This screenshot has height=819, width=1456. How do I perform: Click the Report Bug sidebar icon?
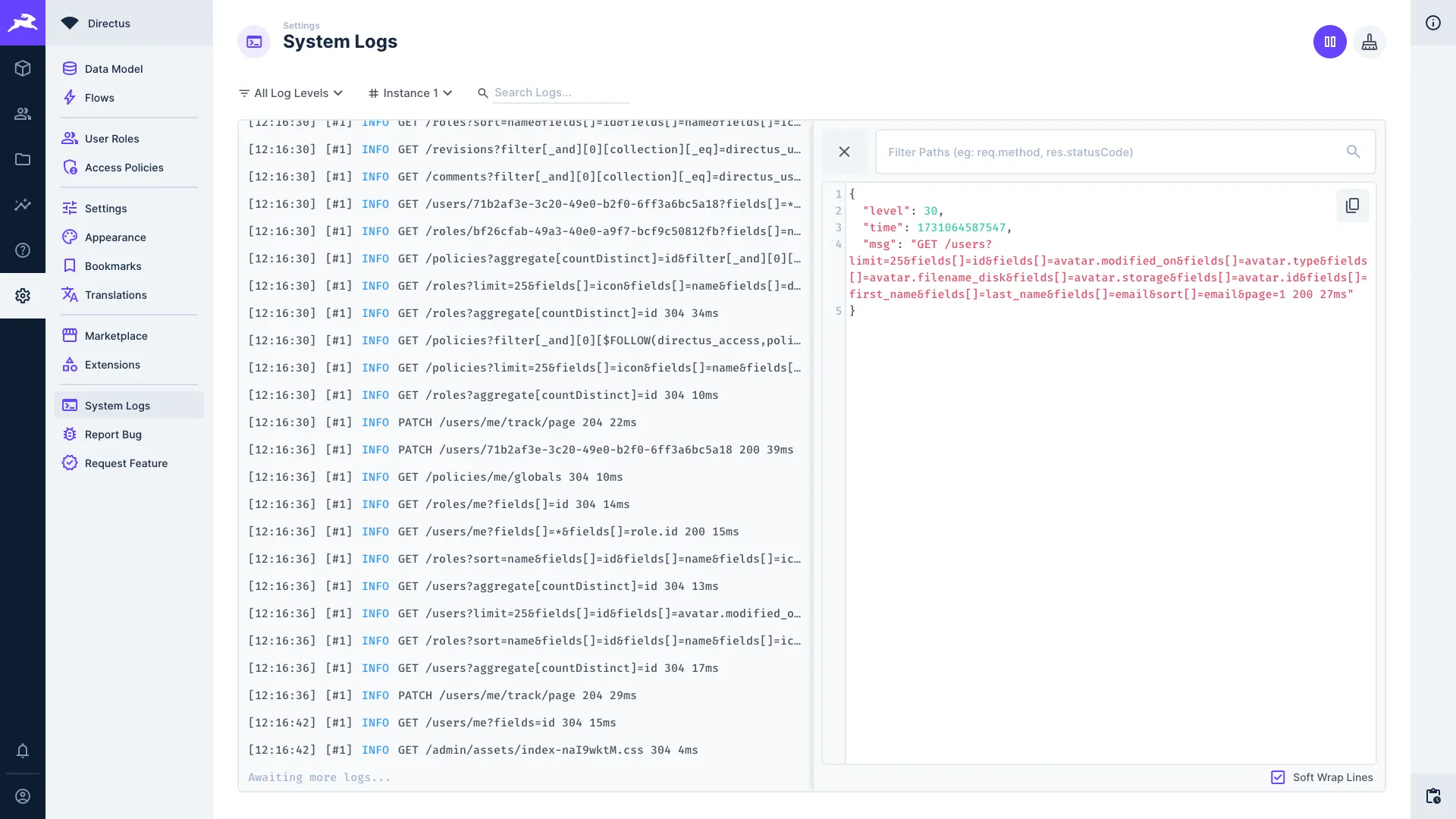(70, 434)
